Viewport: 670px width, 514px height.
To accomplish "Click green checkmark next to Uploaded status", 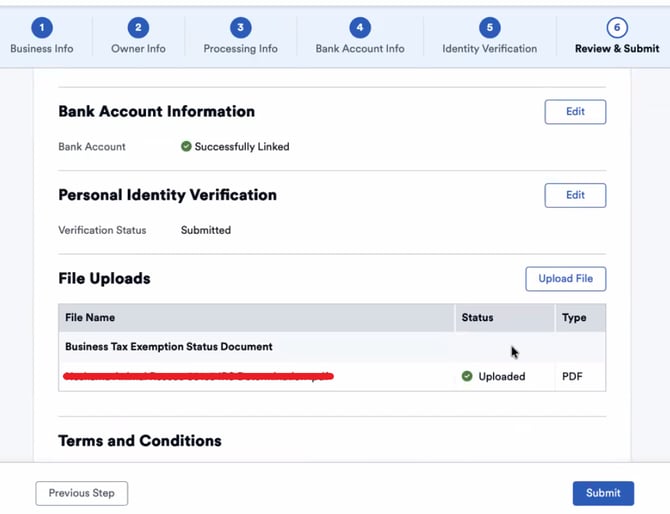I will (467, 376).
